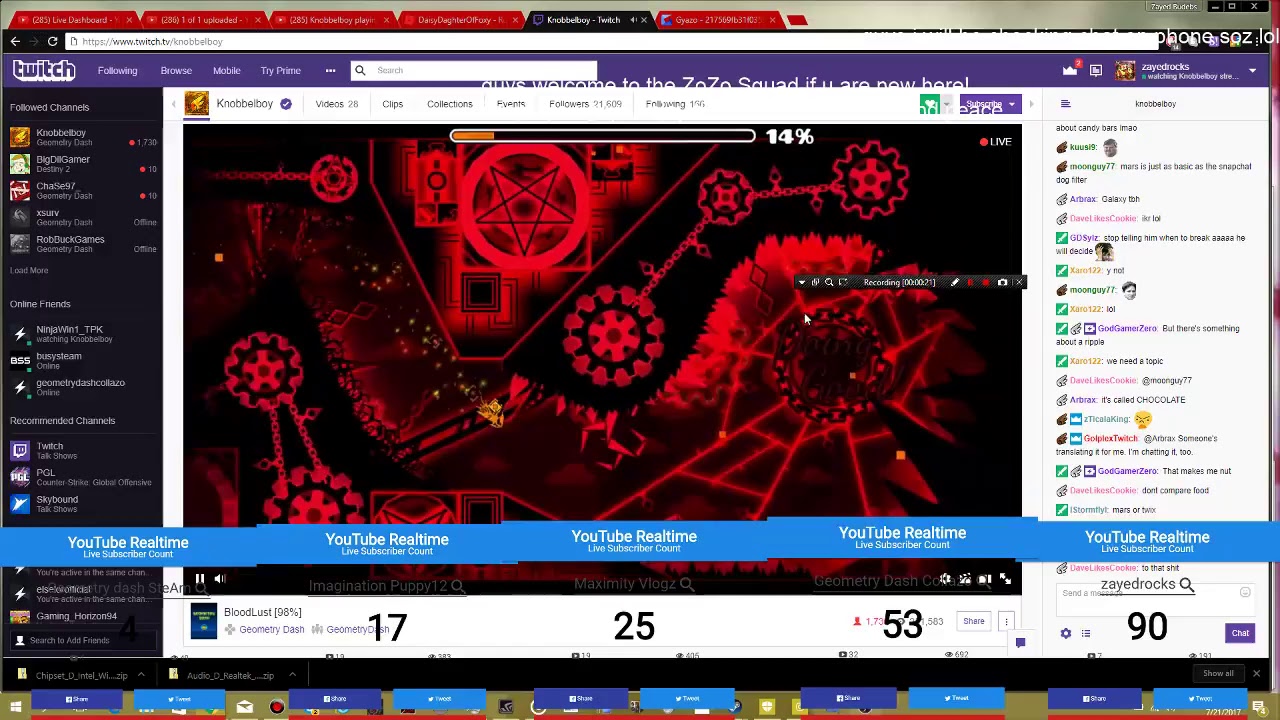Image resolution: width=1280 pixels, height=720 pixels.
Task: Close the recording toolbar
Action: [1018, 283]
